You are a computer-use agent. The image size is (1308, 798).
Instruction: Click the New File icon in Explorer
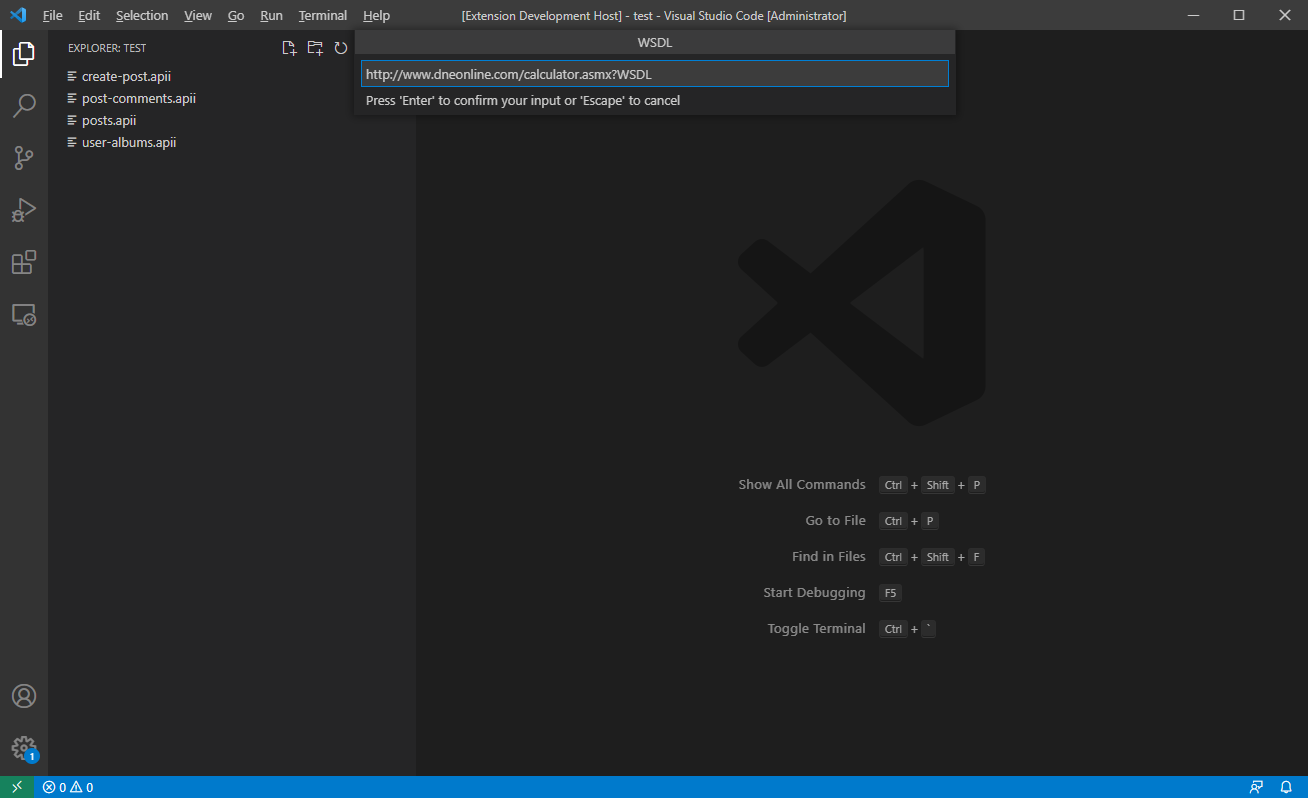point(289,48)
